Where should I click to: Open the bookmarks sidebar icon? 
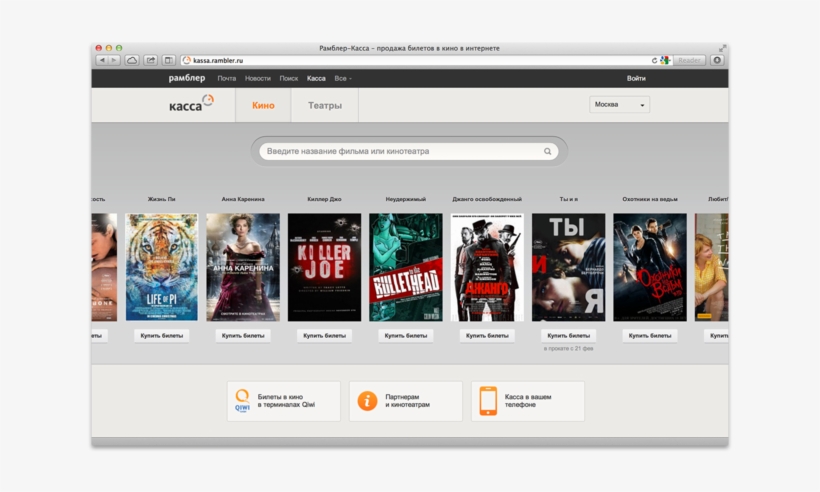click(x=169, y=61)
